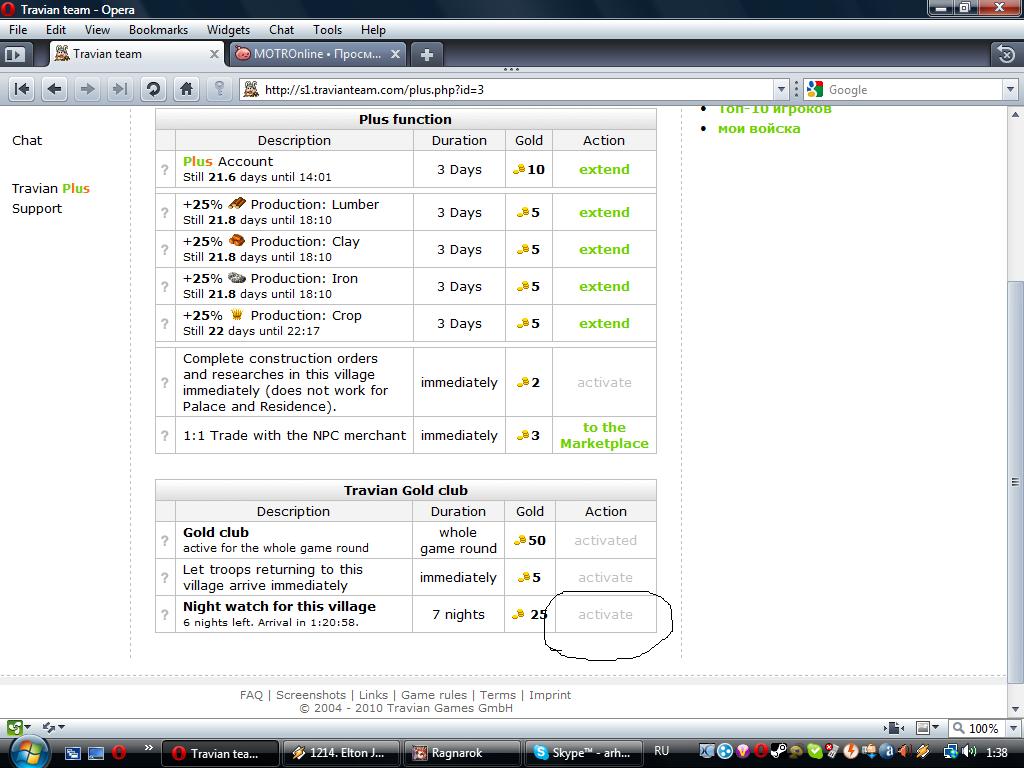
Task: Open a new tab with plus button
Action: coord(426,55)
